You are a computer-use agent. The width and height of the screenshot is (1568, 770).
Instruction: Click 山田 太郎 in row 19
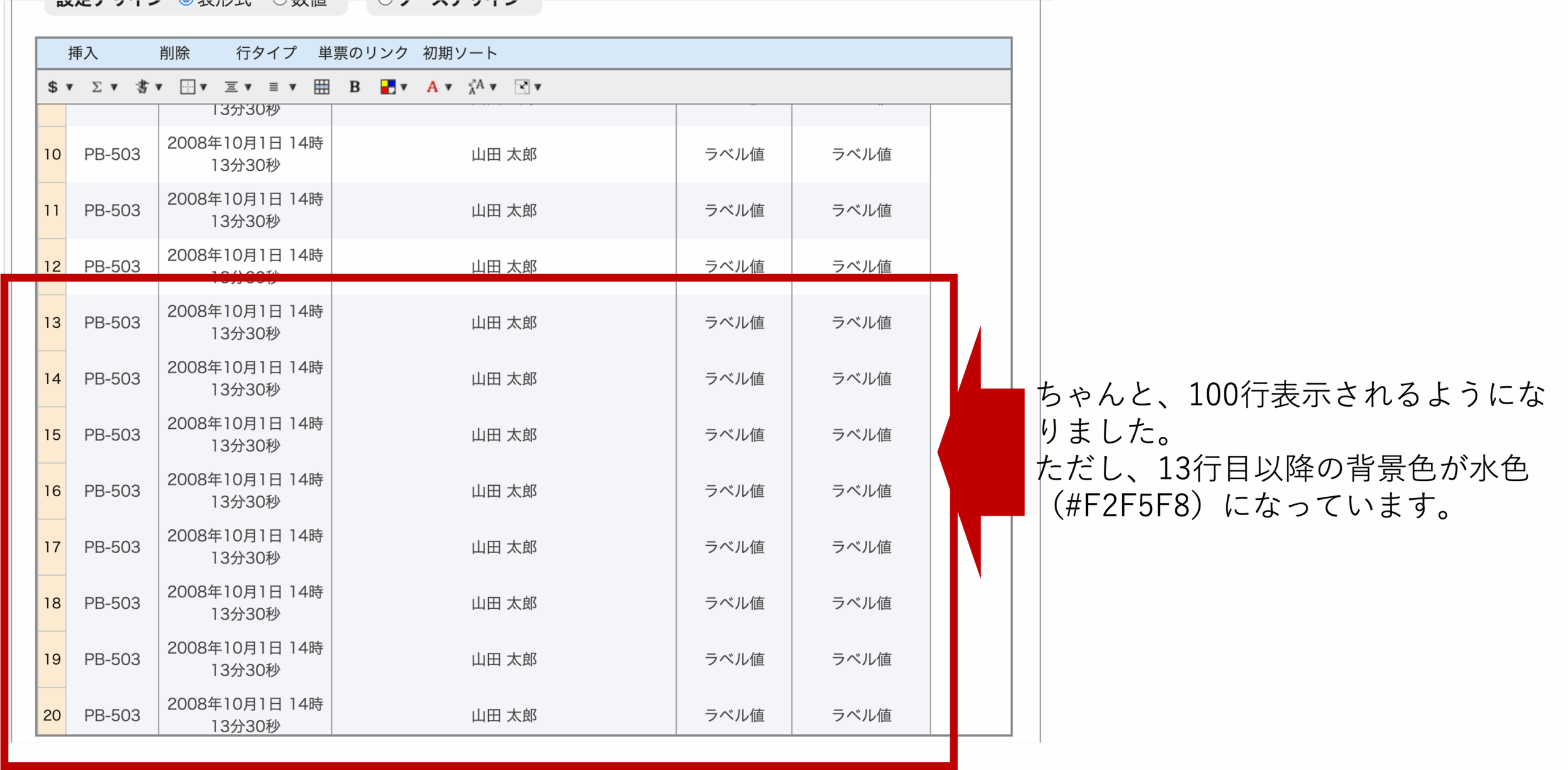[504, 660]
